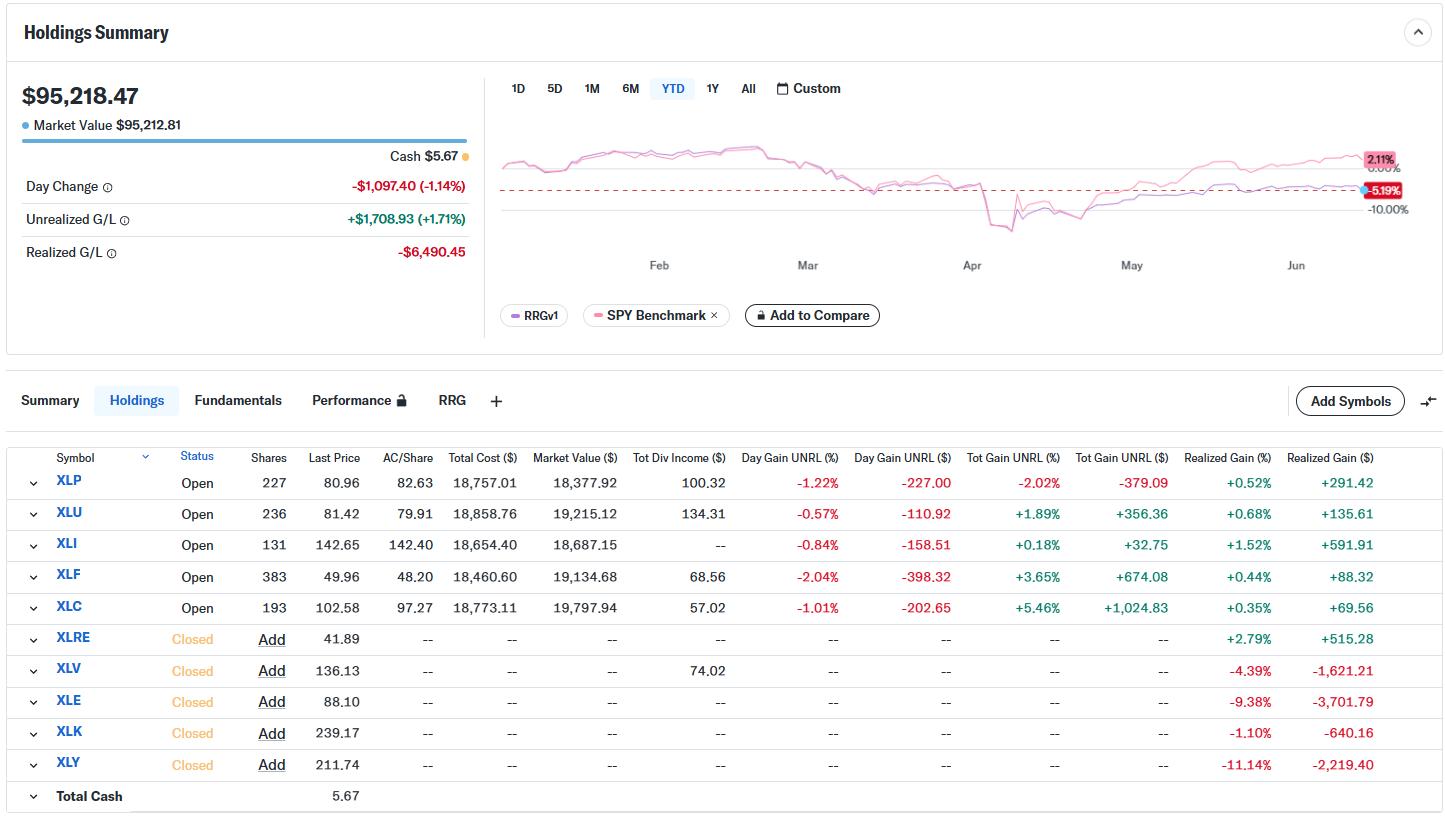Click the Day Change info icon

(108, 187)
